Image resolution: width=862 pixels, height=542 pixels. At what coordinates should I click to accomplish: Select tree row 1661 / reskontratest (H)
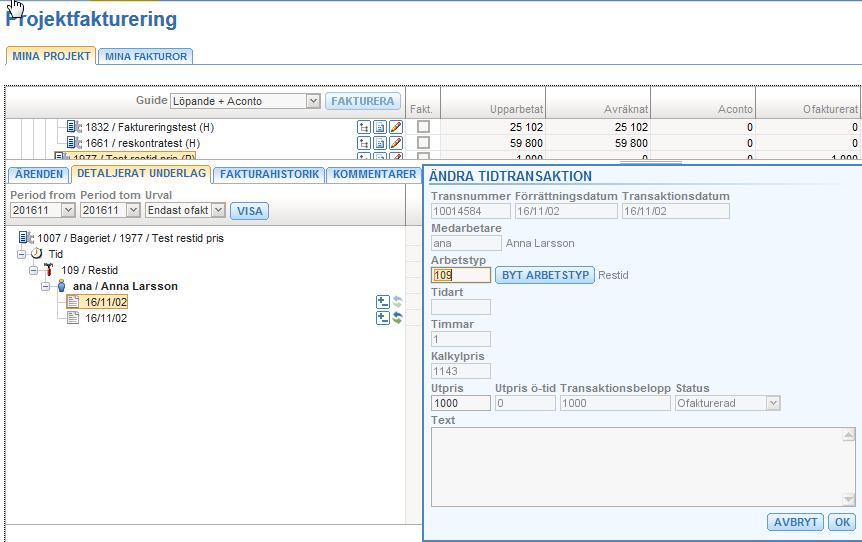pos(142,143)
